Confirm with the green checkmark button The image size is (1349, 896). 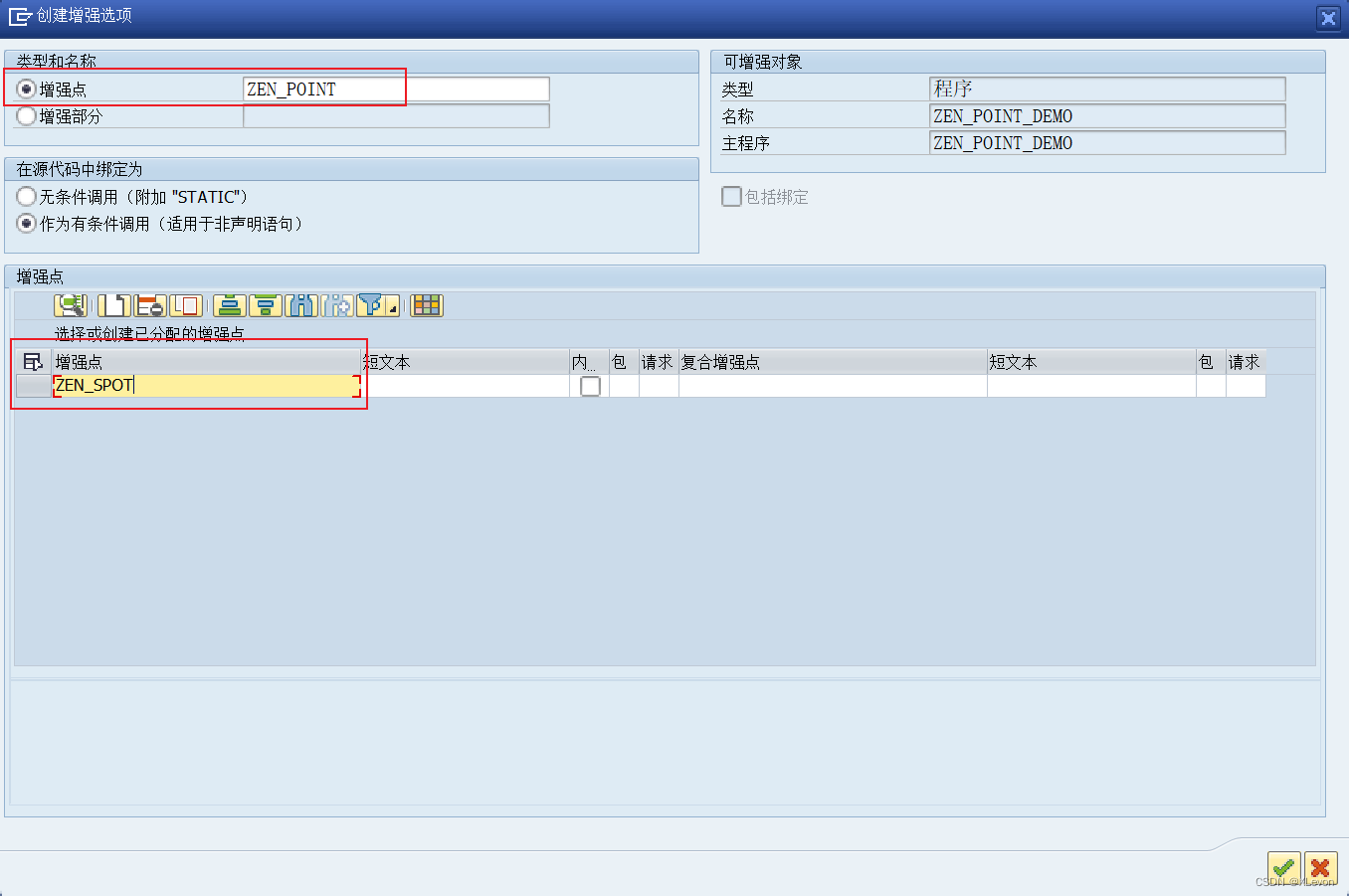click(x=1283, y=867)
